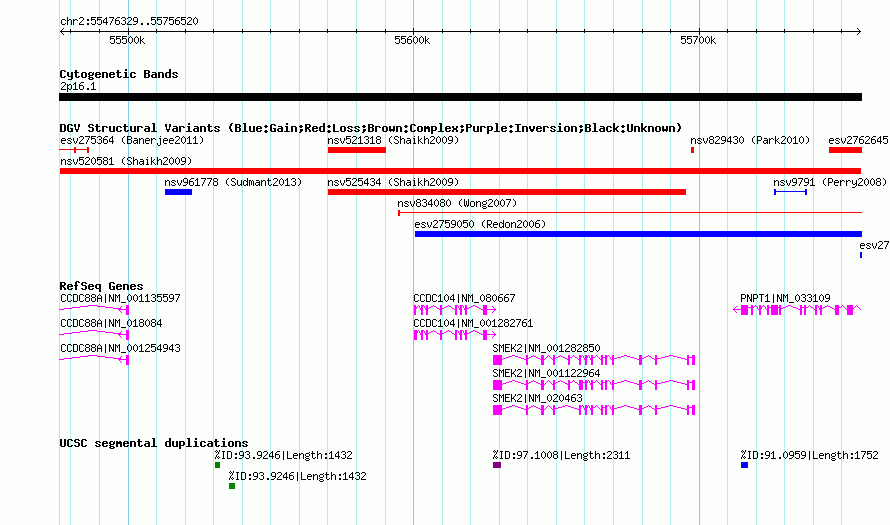This screenshot has height=525, width=890.
Task: Click the nsv520581 (Shaikh2009) label
Action: (126, 161)
